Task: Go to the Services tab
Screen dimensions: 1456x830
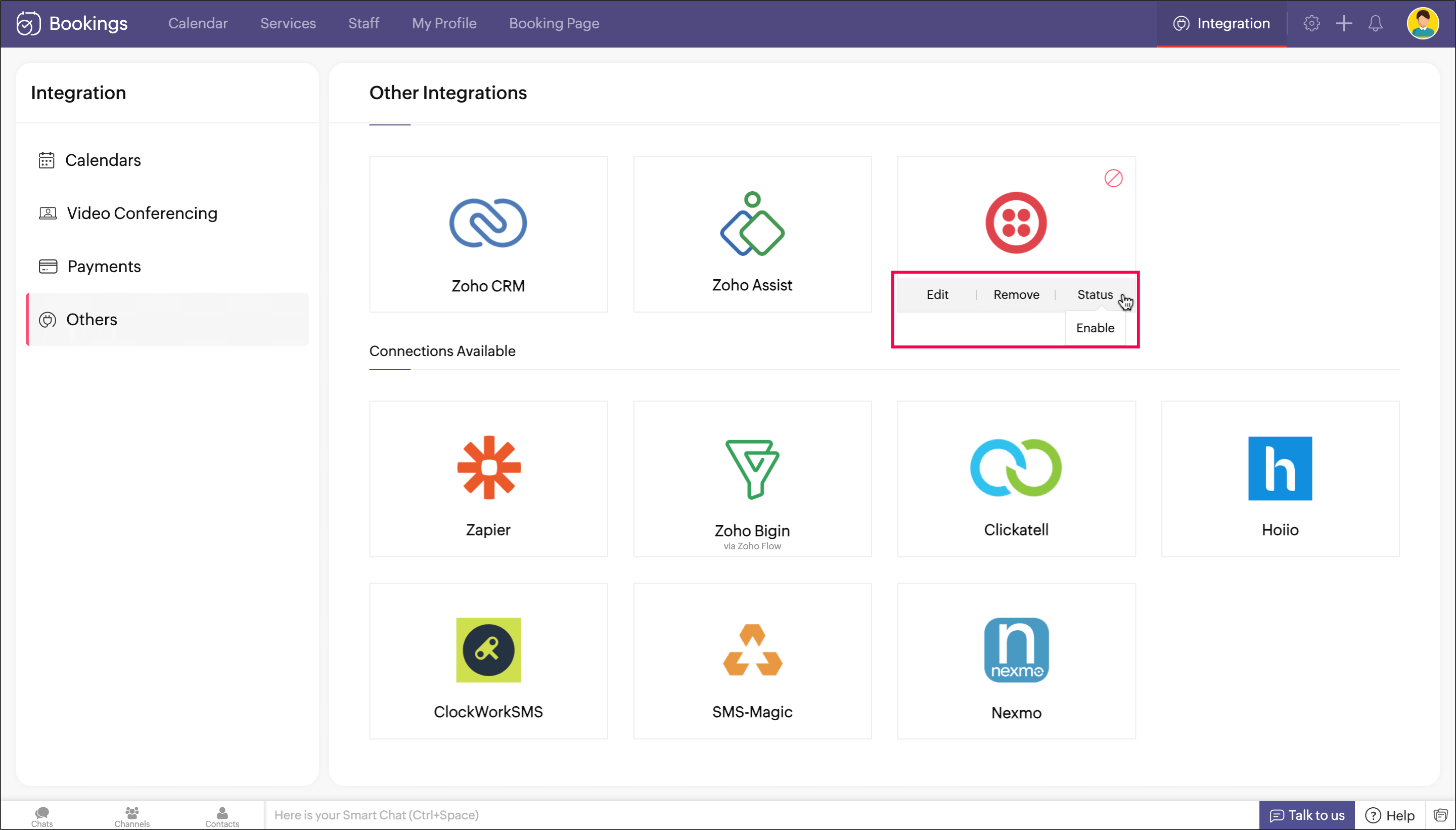Action: [288, 23]
